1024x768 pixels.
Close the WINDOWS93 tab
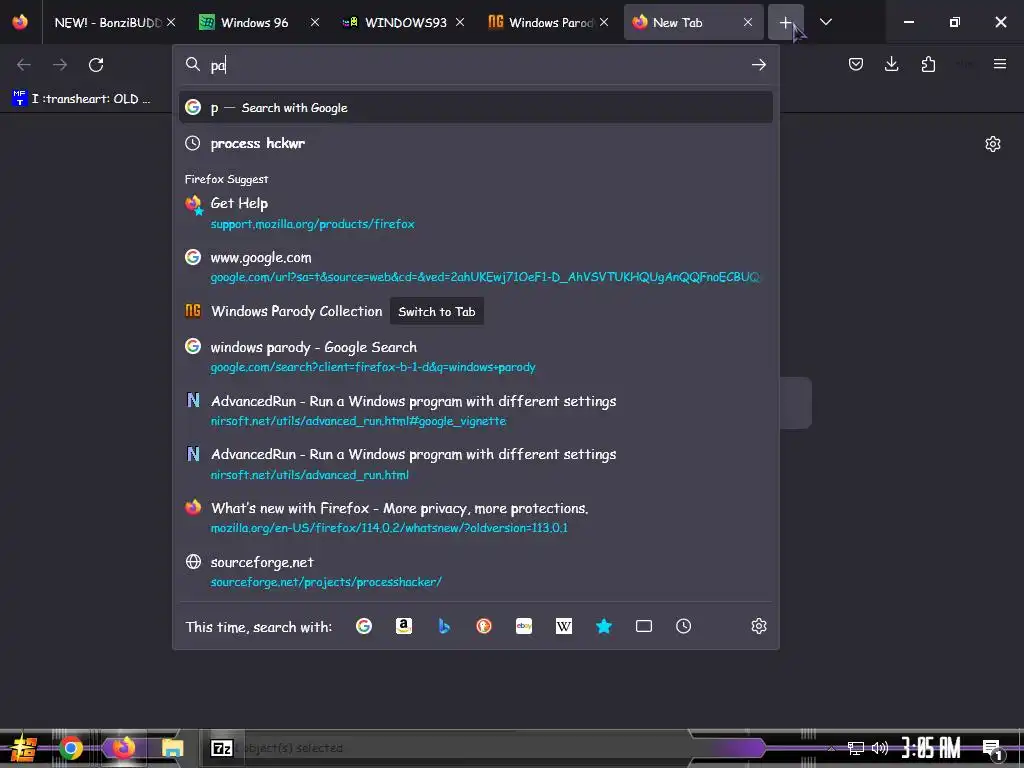pyautogui.click(x=460, y=22)
